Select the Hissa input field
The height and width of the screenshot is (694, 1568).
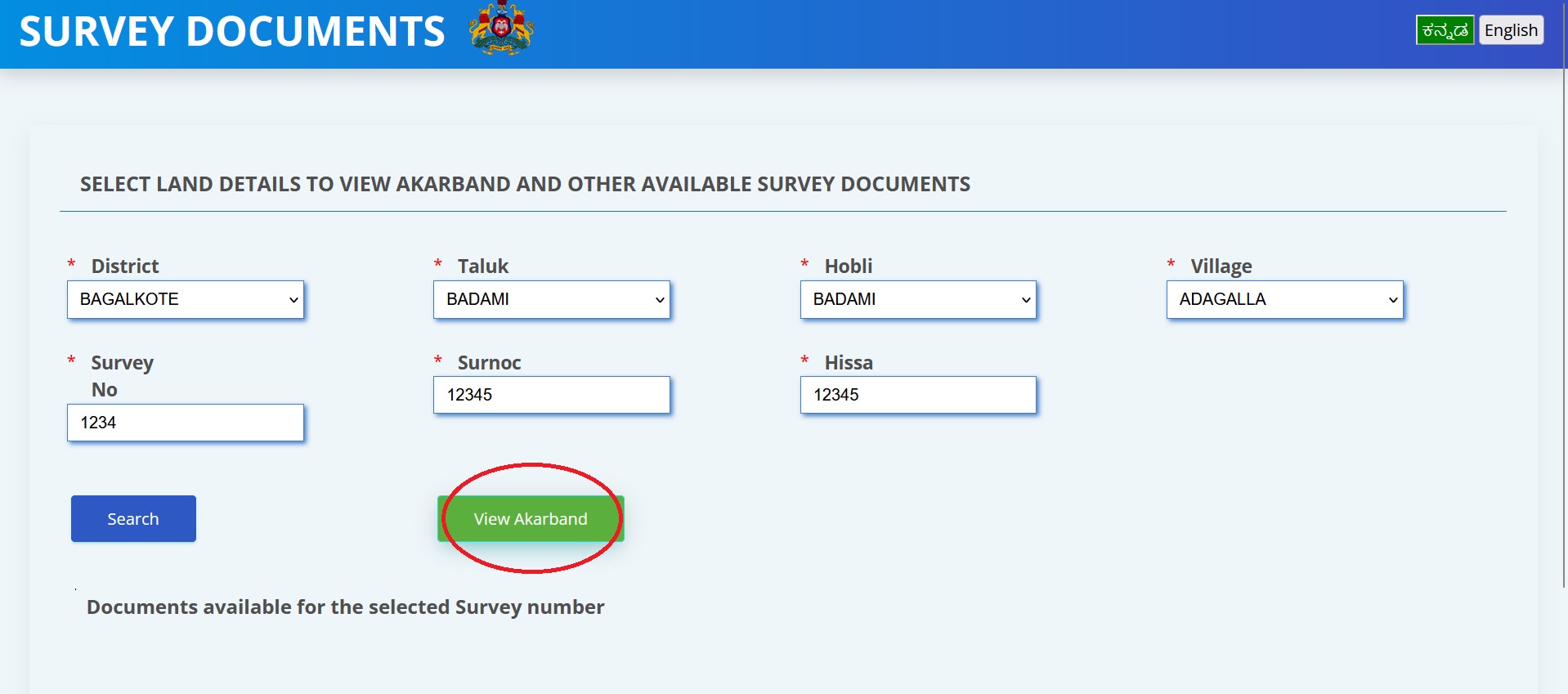(918, 395)
